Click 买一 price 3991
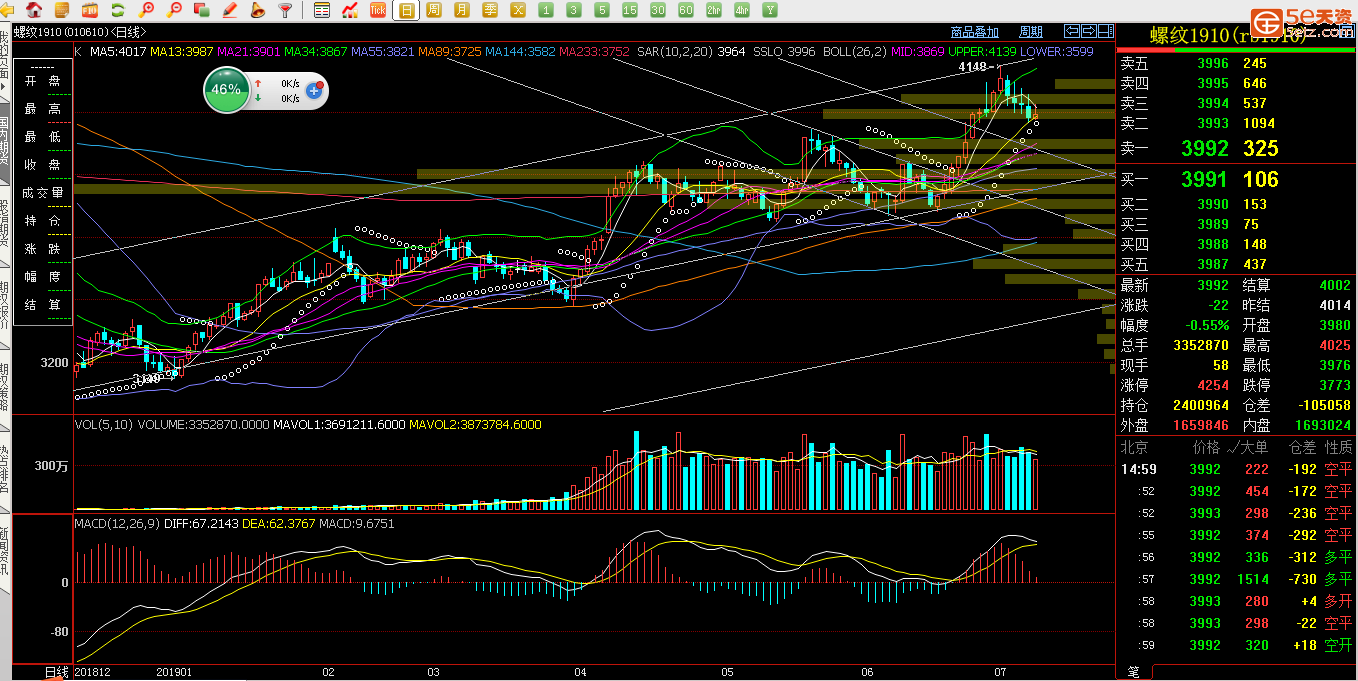The image size is (1358, 681). 1204,180
